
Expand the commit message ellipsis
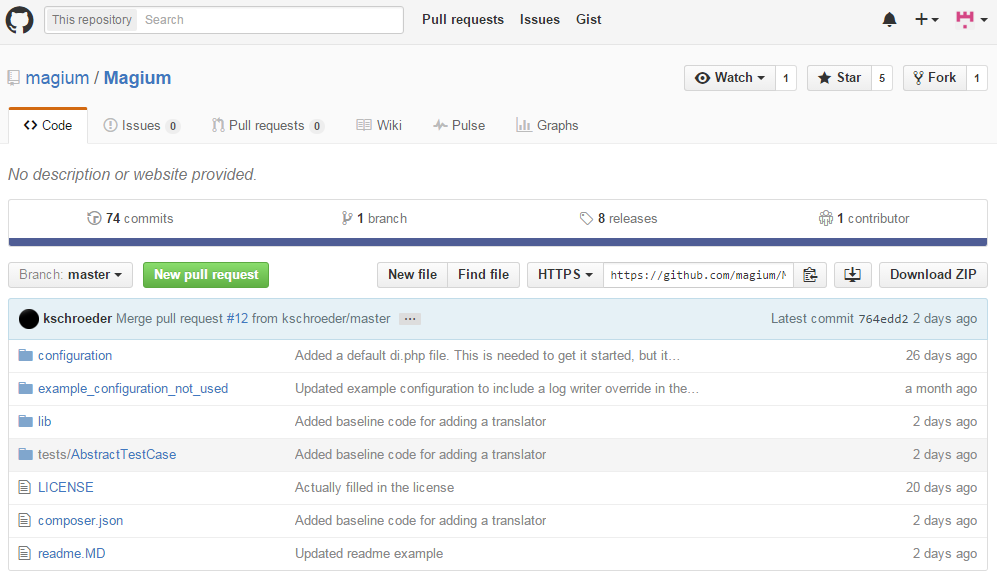point(410,319)
